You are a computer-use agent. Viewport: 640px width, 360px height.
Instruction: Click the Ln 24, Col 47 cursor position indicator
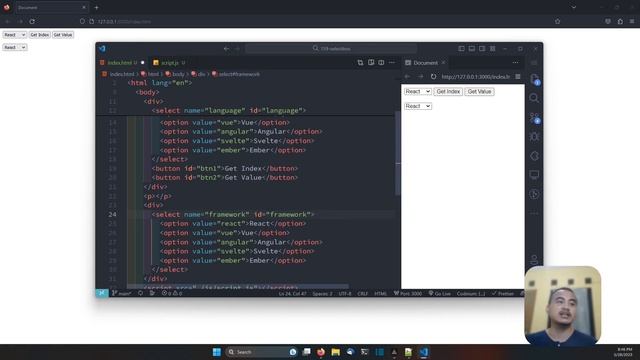(x=293, y=293)
